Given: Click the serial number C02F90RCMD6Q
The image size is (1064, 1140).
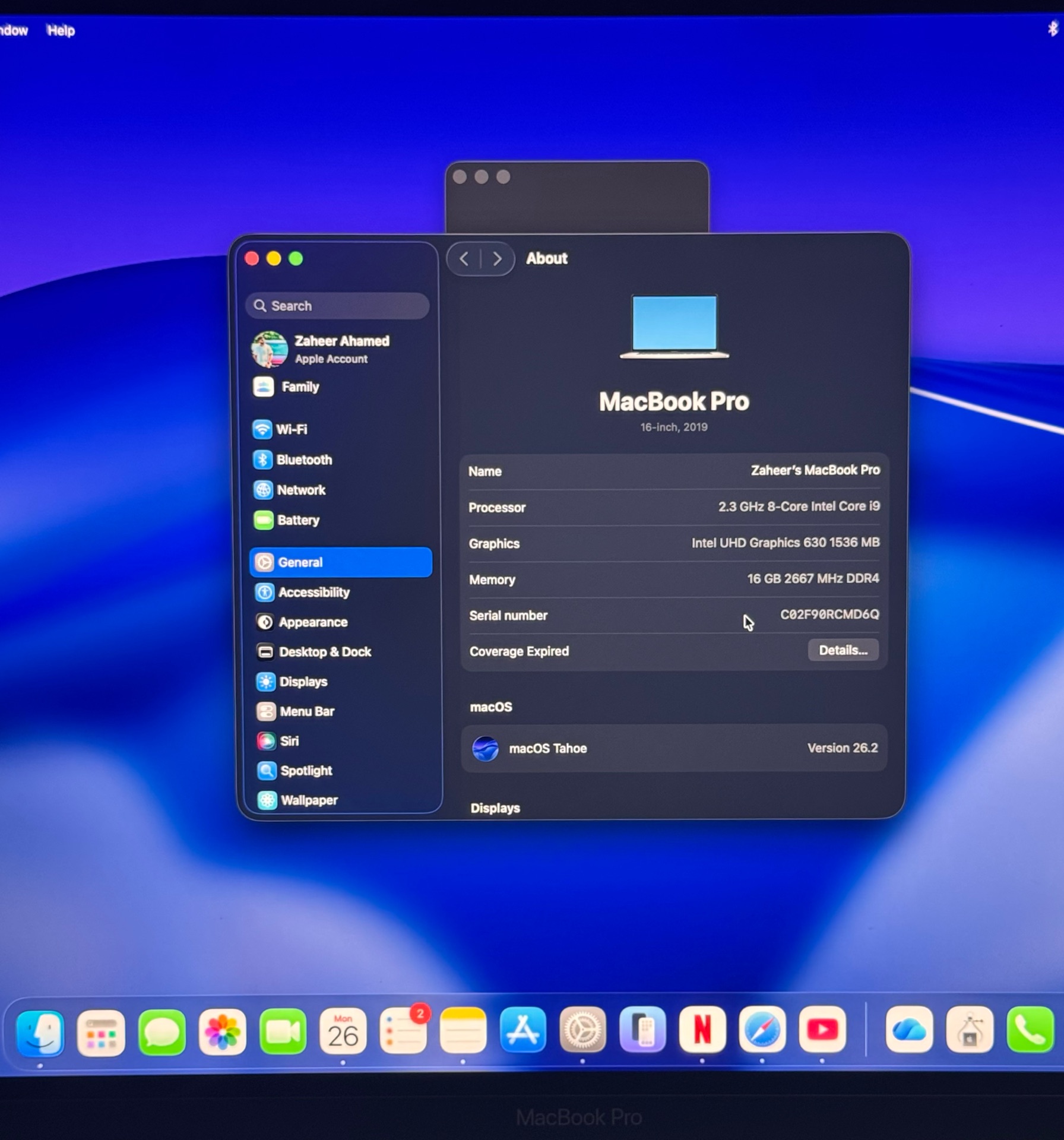Looking at the screenshot, I should pos(829,615).
